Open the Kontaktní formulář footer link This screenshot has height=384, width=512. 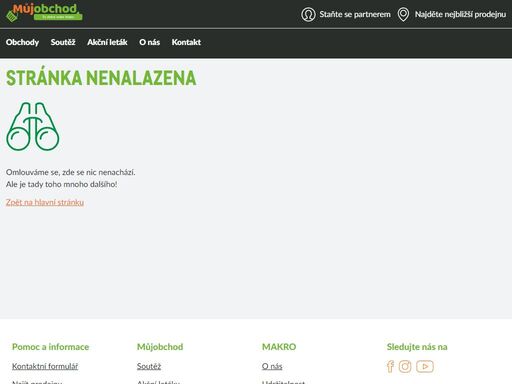tap(45, 366)
